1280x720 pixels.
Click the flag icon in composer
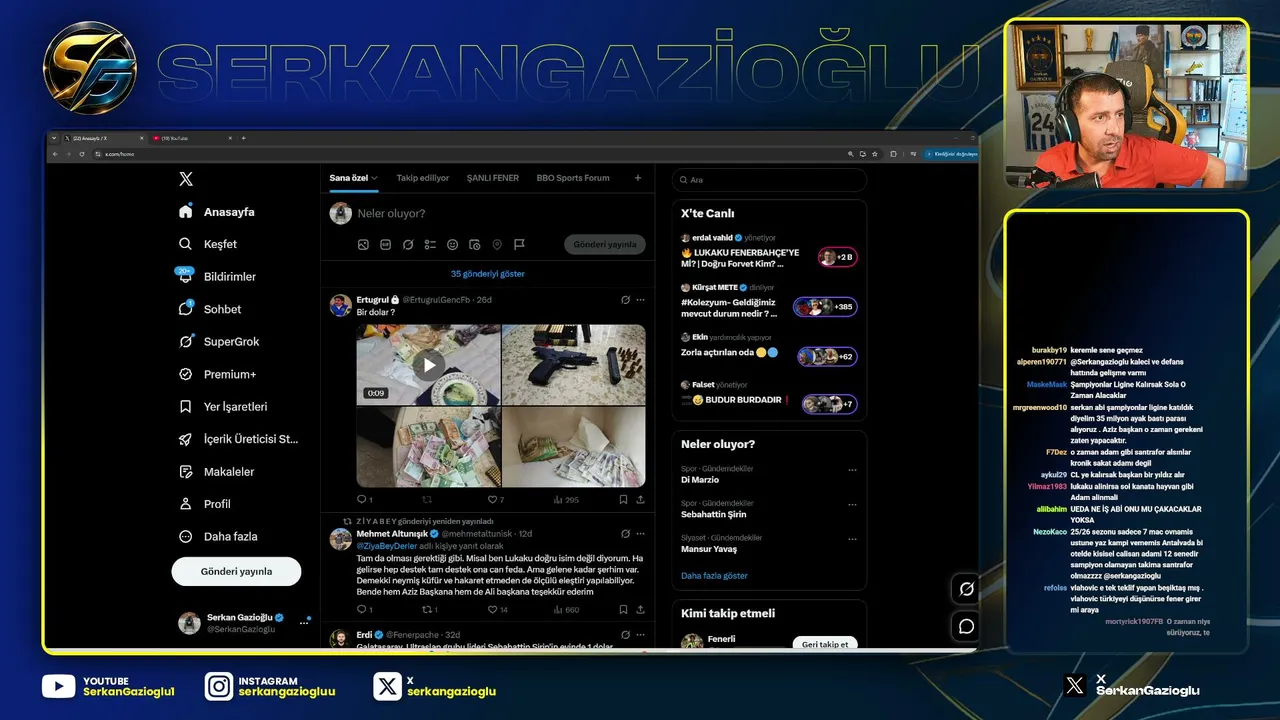click(519, 244)
